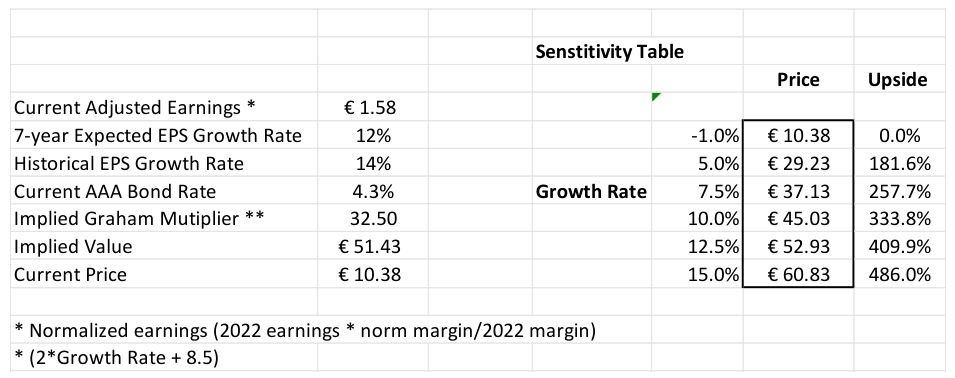Click the Growth Rate label cell

click(x=591, y=191)
